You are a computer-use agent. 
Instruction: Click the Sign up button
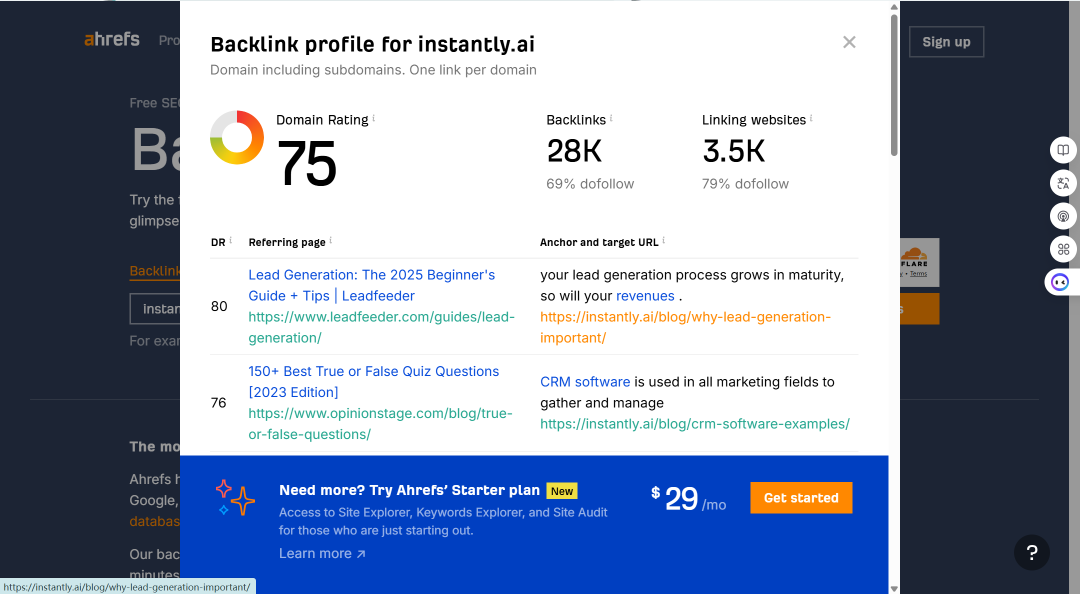pos(946,42)
